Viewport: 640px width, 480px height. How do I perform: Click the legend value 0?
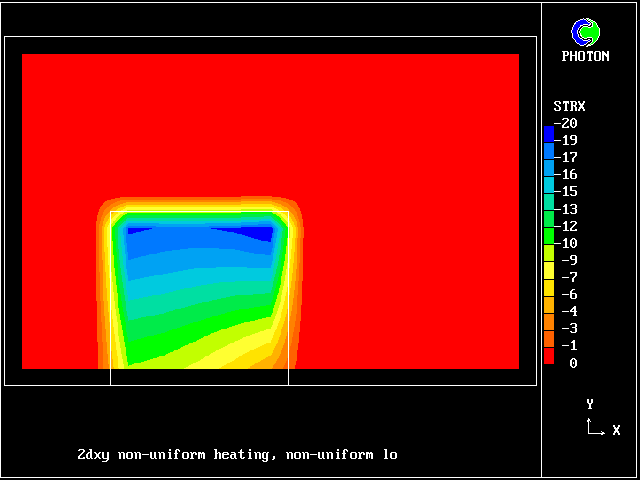(x=572, y=363)
